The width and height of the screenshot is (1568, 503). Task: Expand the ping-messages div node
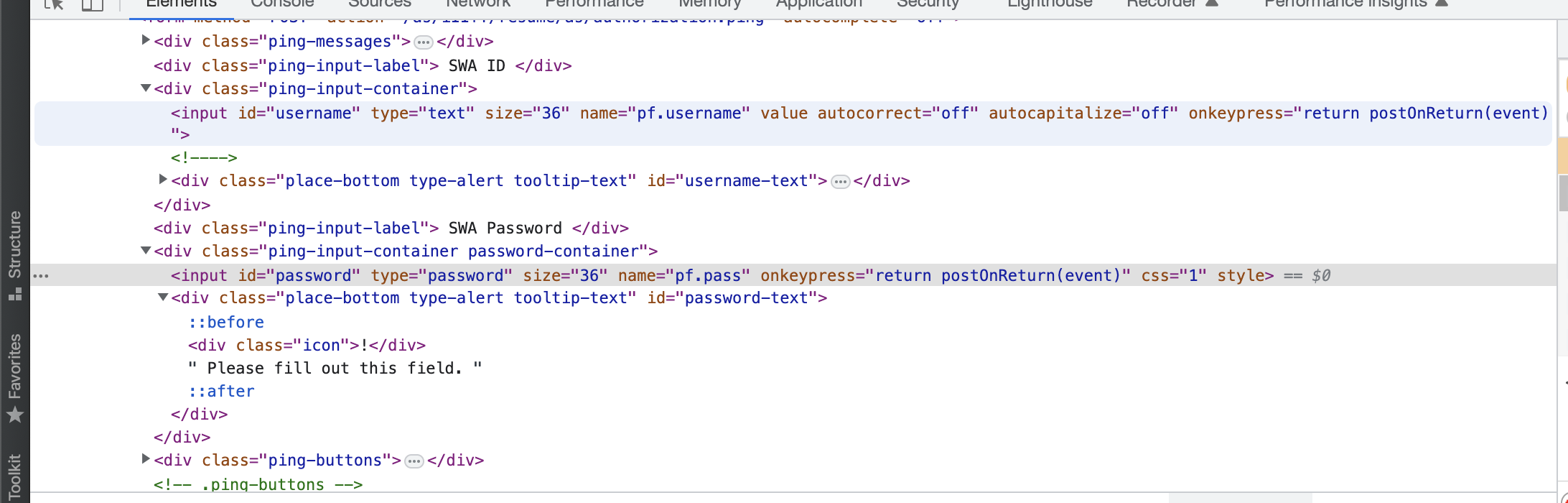(x=146, y=40)
